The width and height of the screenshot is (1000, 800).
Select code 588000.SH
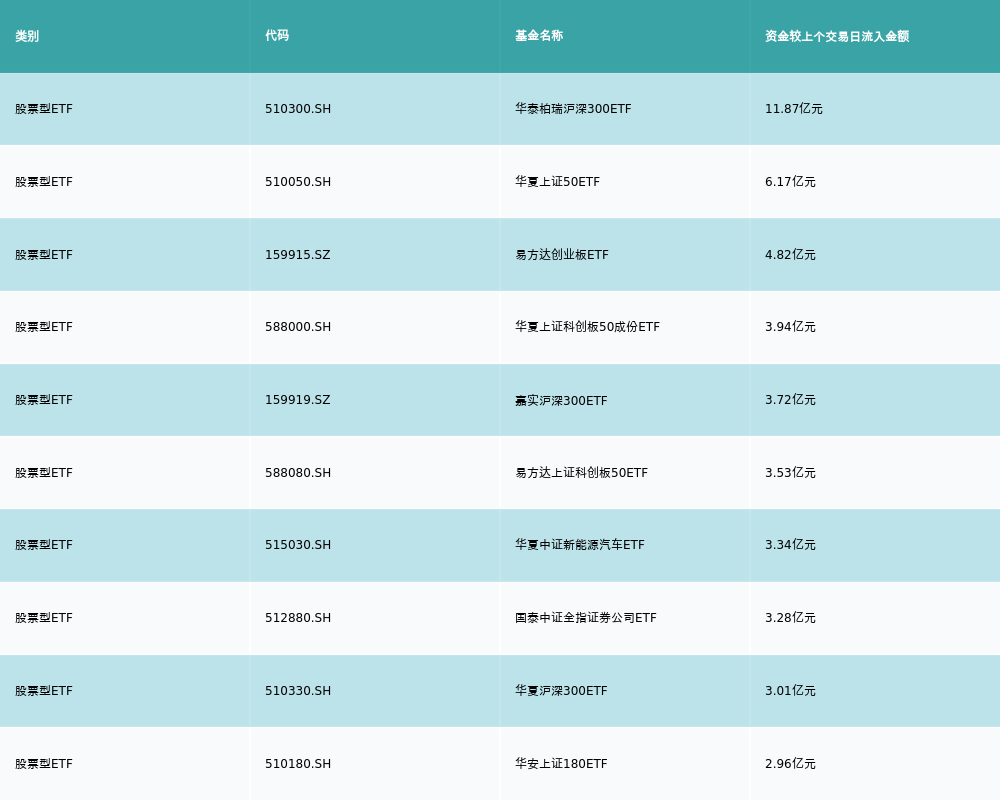298,327
